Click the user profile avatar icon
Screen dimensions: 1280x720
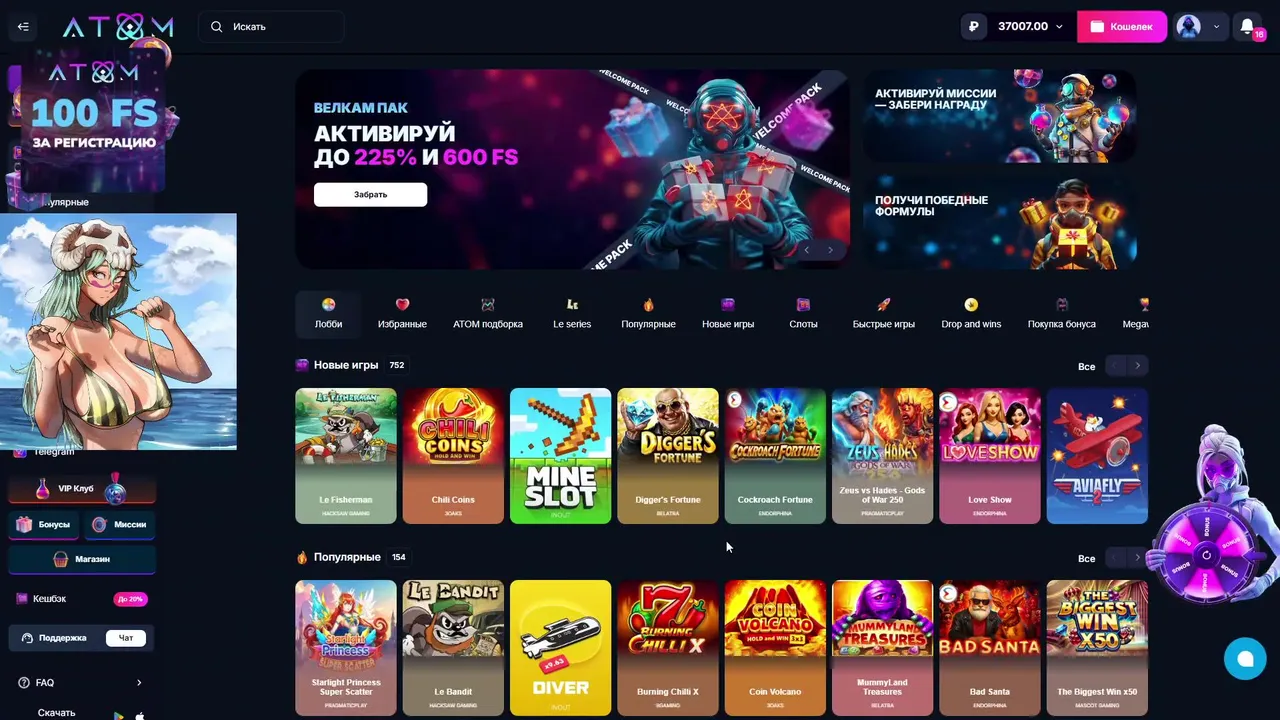pyautogui.click(x=1188, y=27)
